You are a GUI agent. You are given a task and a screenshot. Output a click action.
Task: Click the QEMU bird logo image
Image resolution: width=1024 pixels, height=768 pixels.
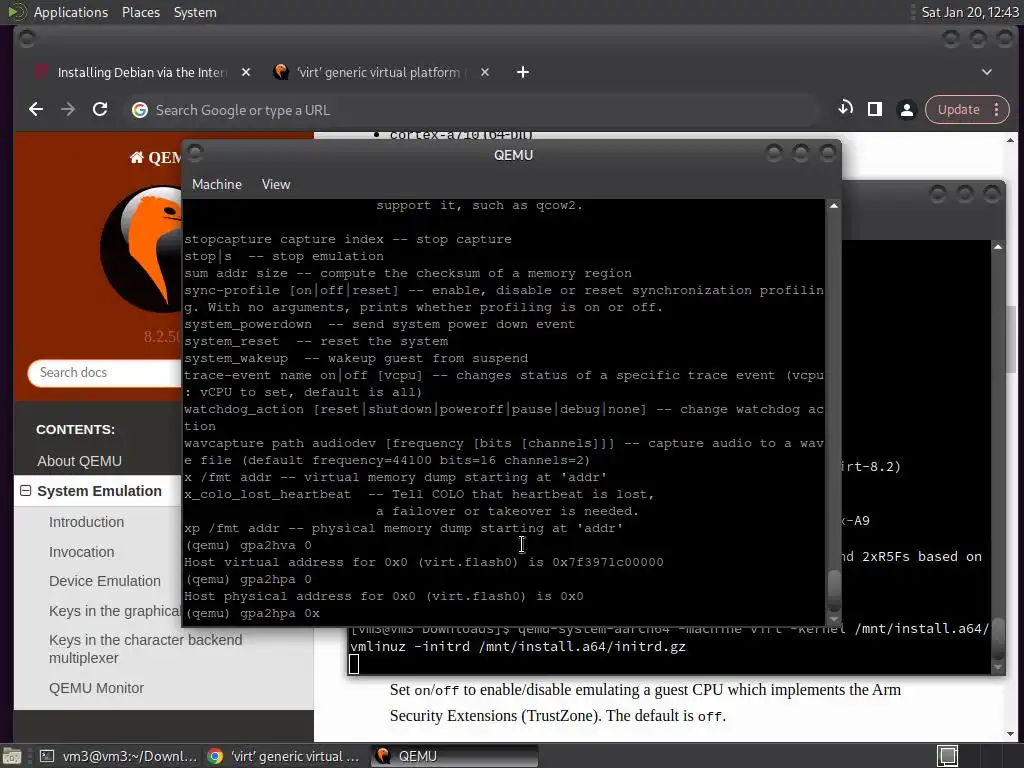(x=140, y=250)
